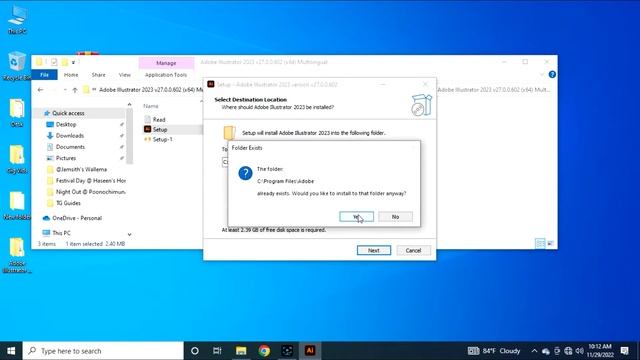Click navigation pane scroll-up arrow
Viewport: 640px width, 360px height.
point(129,104)
